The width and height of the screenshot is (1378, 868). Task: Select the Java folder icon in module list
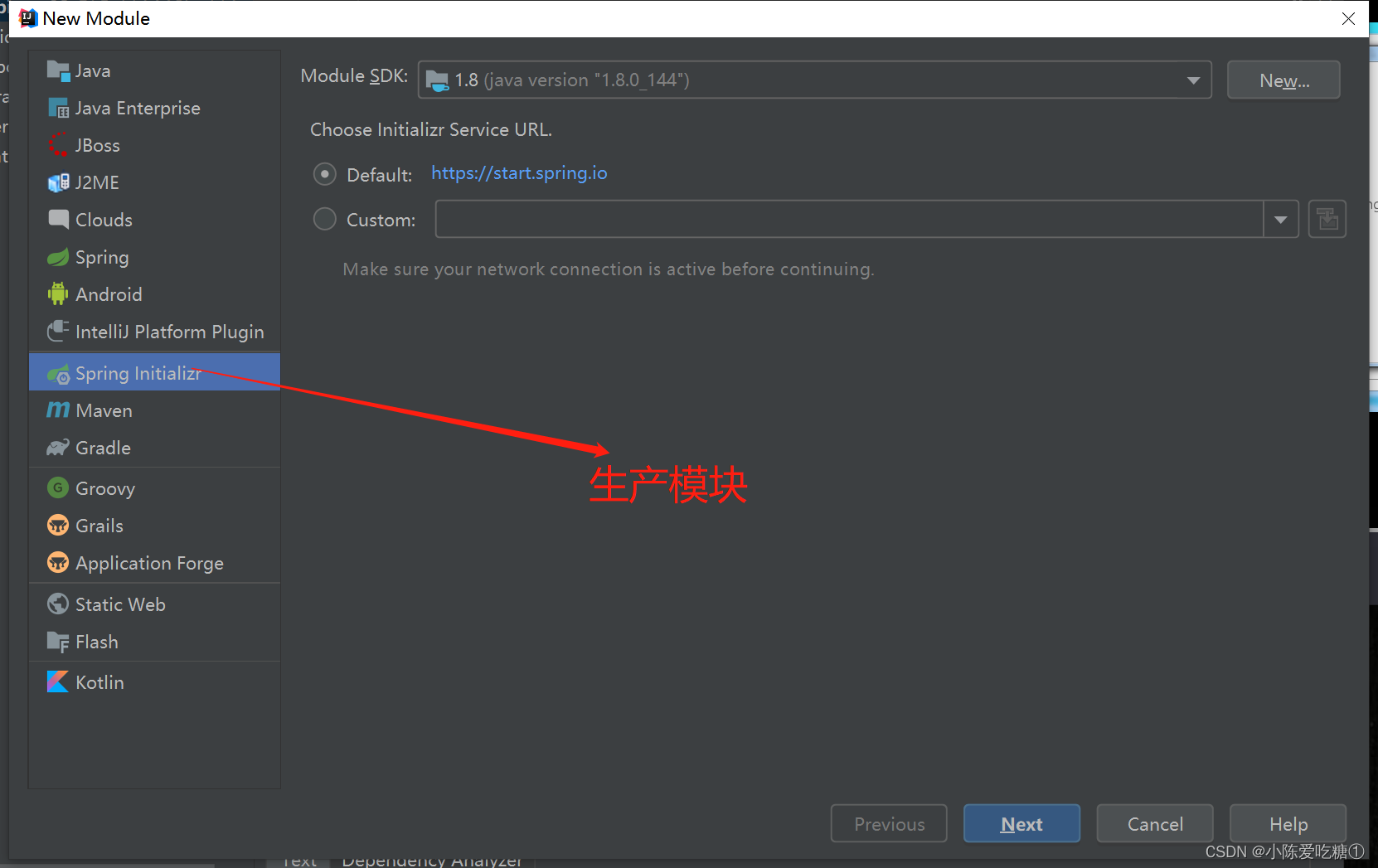(58, 71)
